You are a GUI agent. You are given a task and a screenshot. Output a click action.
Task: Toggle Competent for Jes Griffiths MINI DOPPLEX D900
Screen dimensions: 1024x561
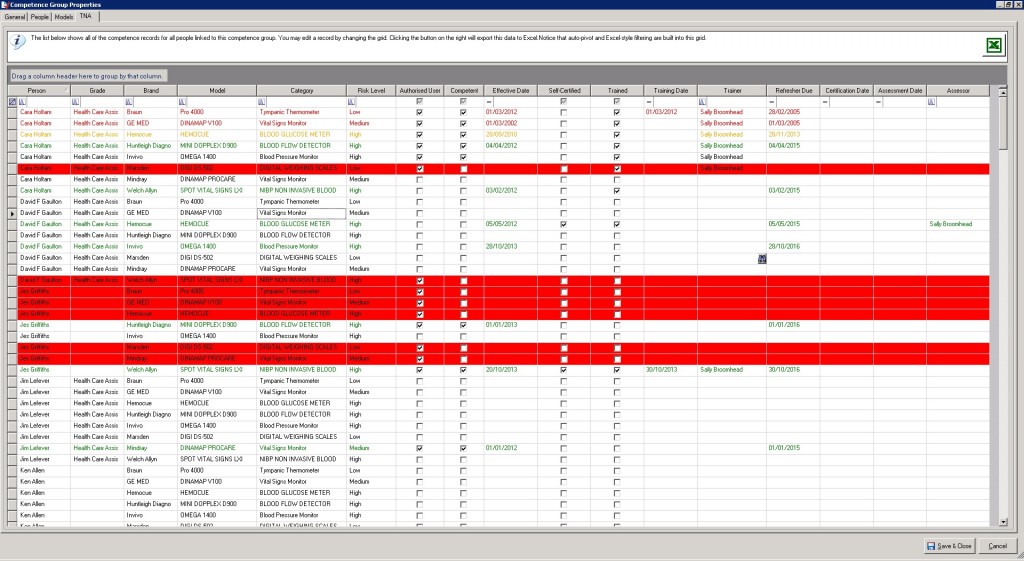point(464,325)
